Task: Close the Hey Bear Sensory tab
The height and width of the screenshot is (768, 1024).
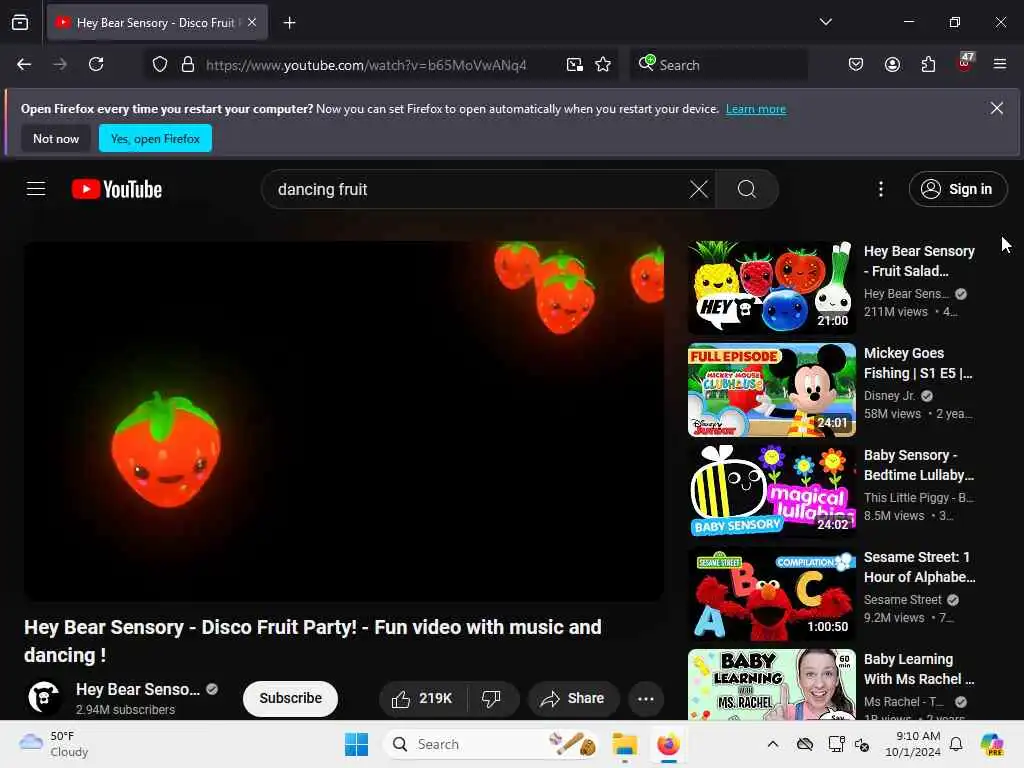Action: (252, 22)
